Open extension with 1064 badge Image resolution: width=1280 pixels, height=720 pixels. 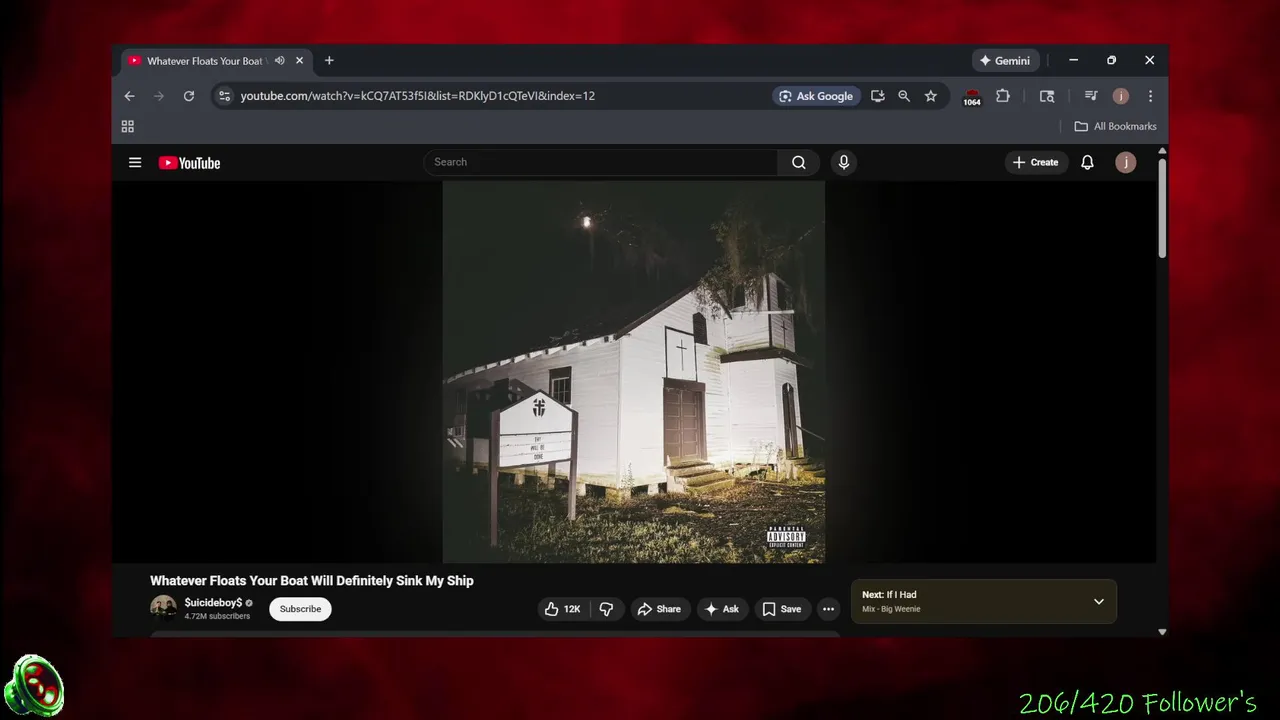(972, 97)
